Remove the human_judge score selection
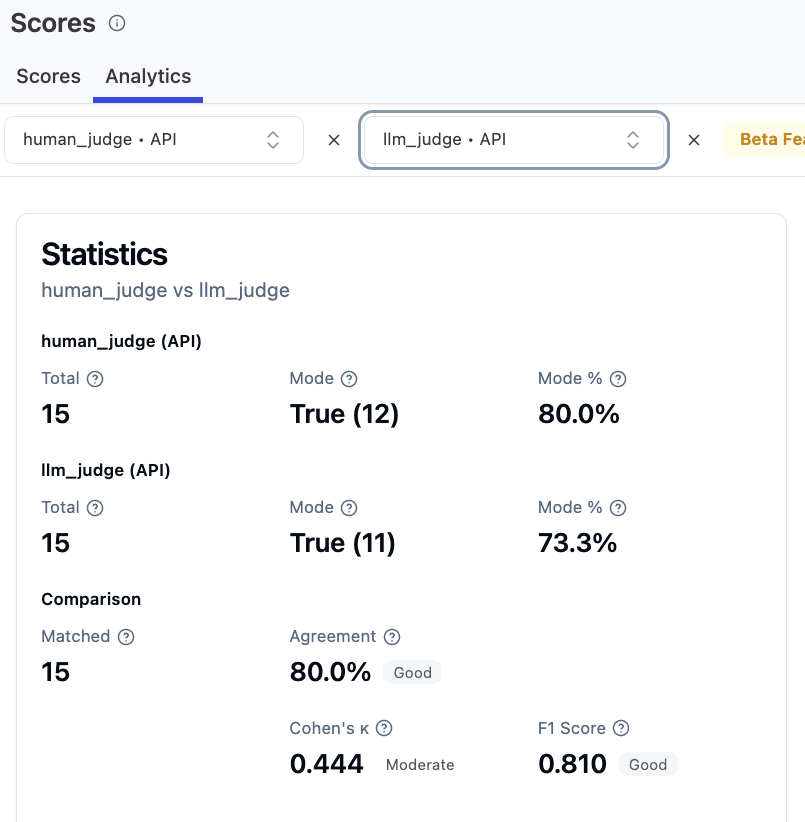Image resolution: width=805 pixels, height=822 pixels. click(x=334, y=140)
